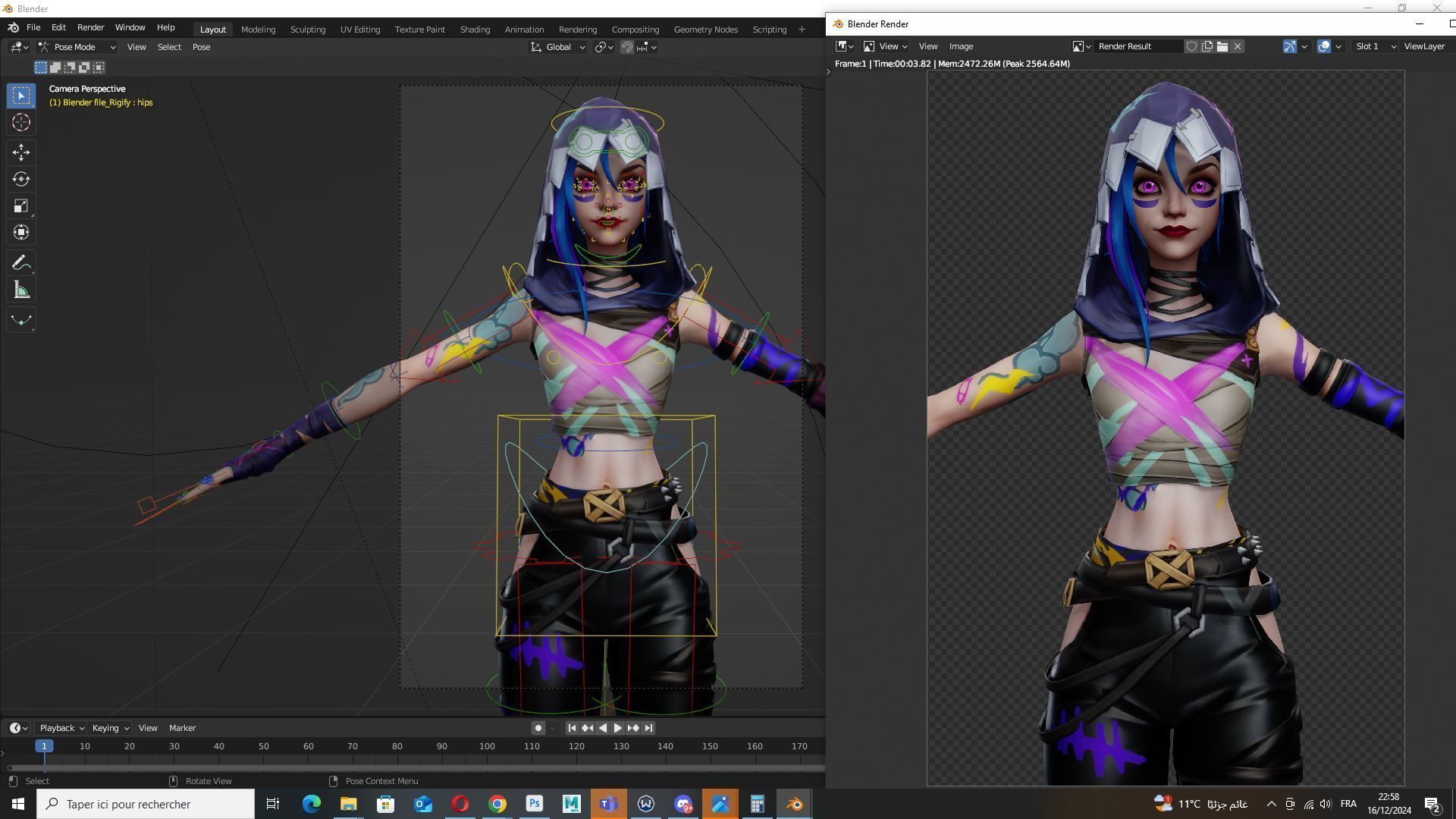Unlink the Render Result image

[1238, 46]
